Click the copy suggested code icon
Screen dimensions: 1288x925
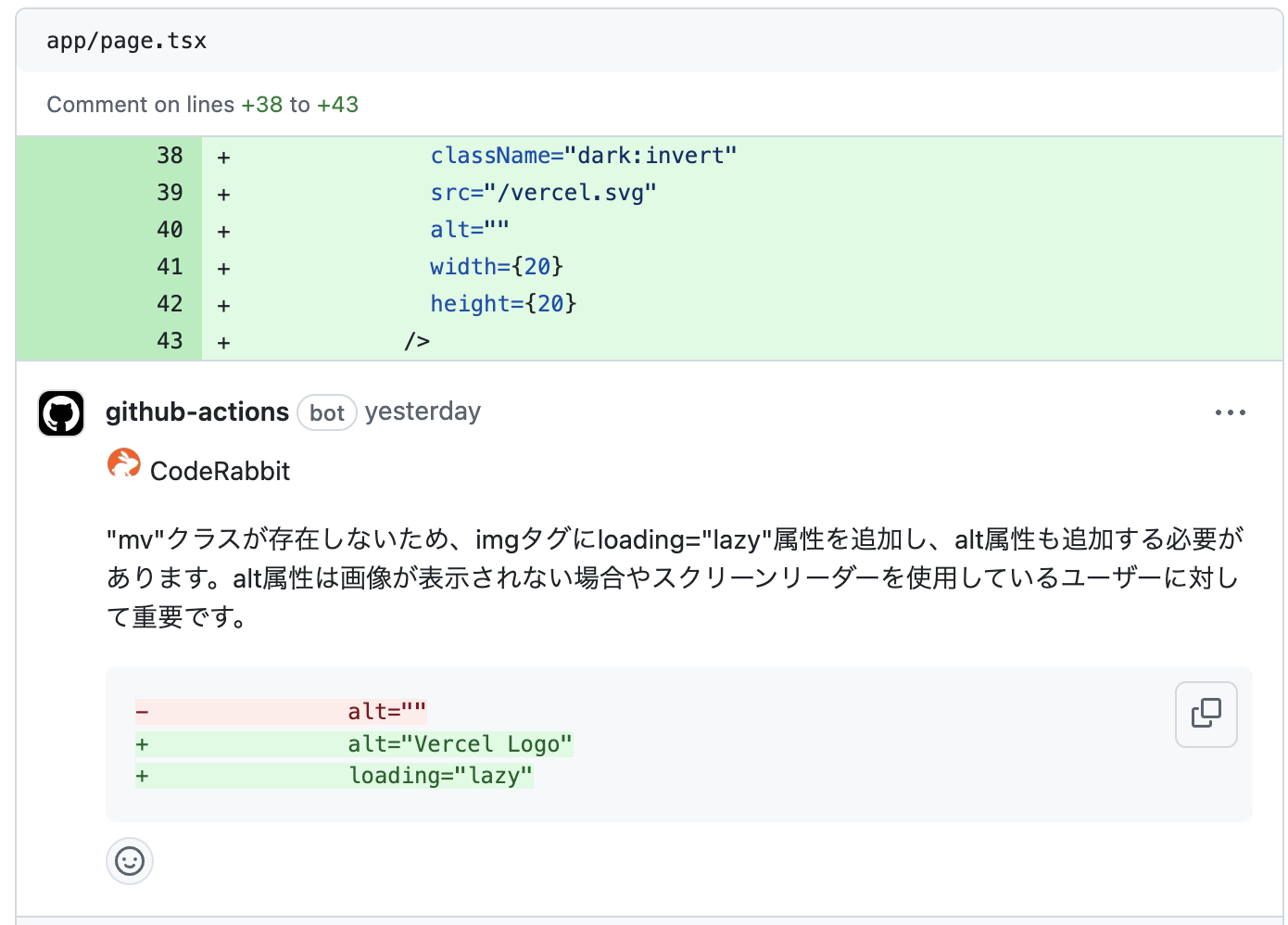pyautogui.click(x=1206, y=714)
